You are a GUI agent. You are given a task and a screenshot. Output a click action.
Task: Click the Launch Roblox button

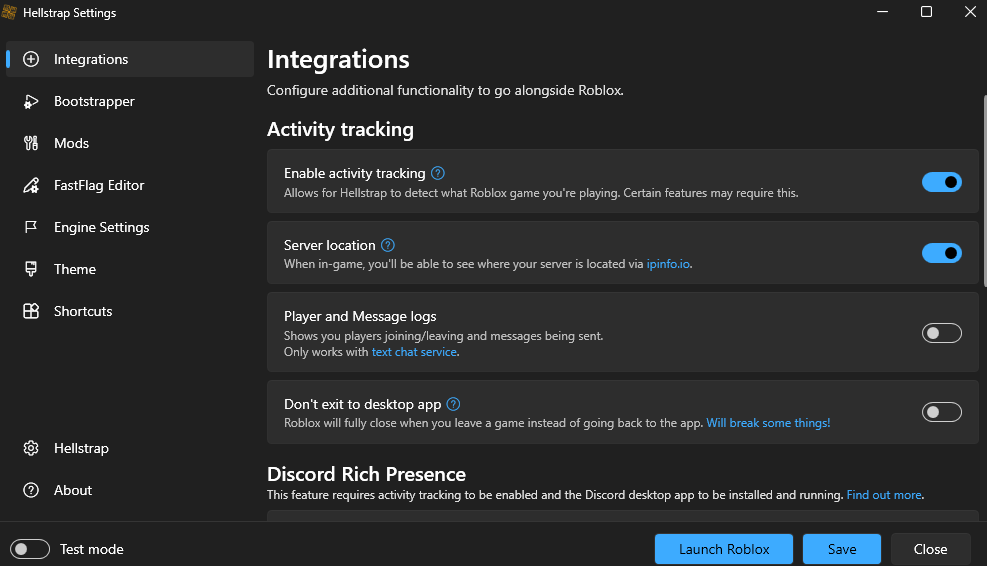tap(724, 549)
